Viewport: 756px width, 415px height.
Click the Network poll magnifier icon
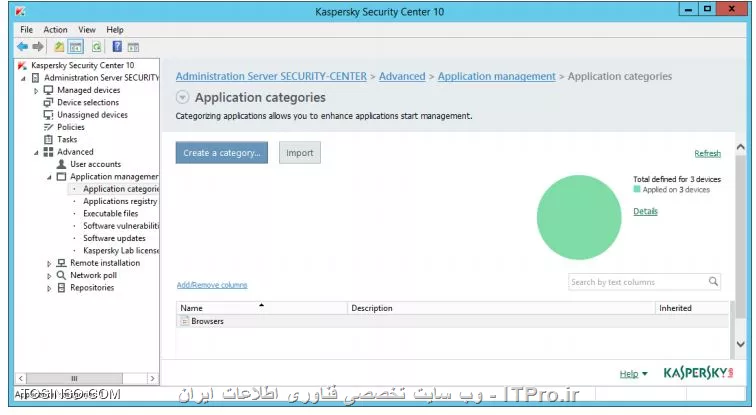(61, 275)
